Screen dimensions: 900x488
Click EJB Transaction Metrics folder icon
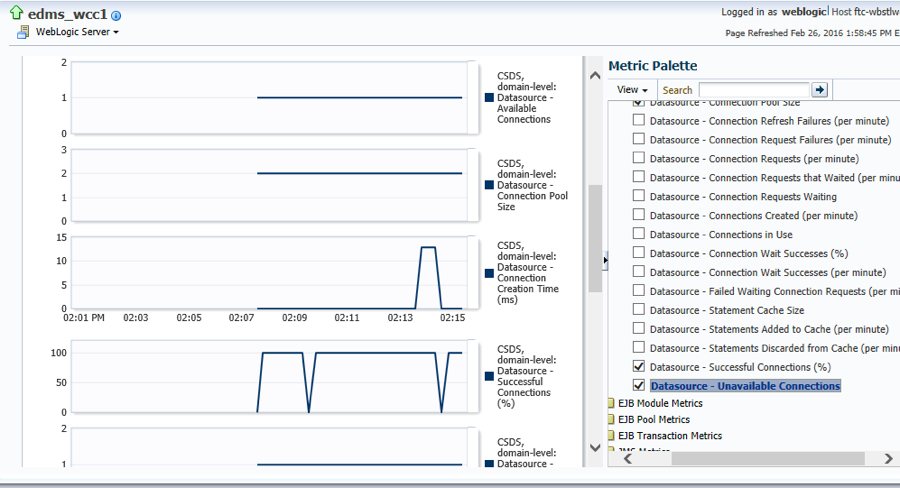[611, 436]
